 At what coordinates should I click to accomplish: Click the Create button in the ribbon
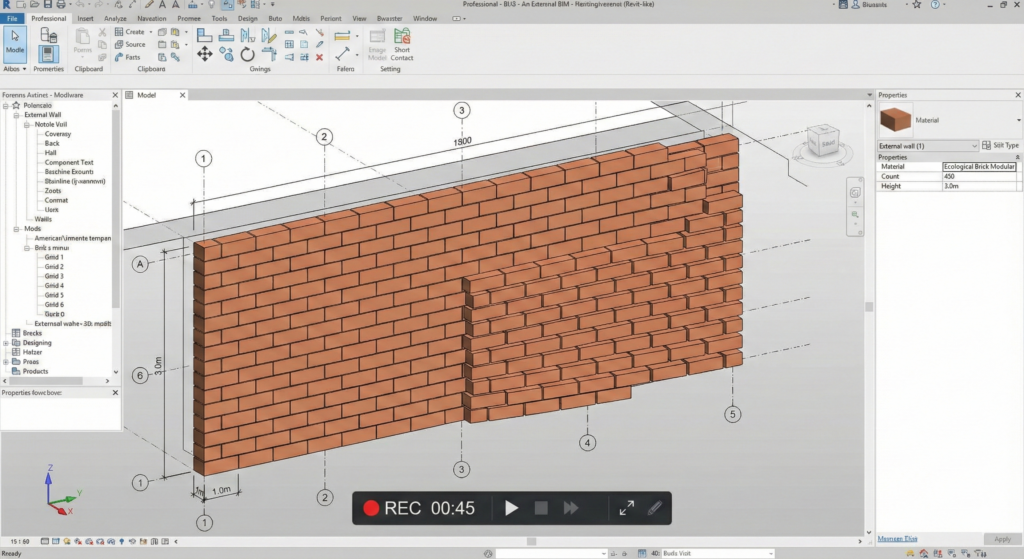coord(135,32)
